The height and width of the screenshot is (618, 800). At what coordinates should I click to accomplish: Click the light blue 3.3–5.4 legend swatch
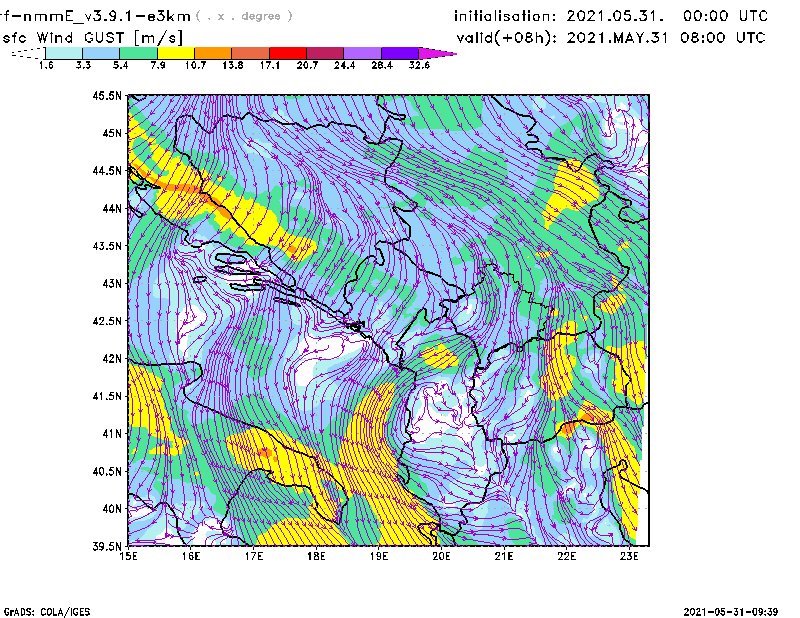pyautogui.click(x=101, y=53)
